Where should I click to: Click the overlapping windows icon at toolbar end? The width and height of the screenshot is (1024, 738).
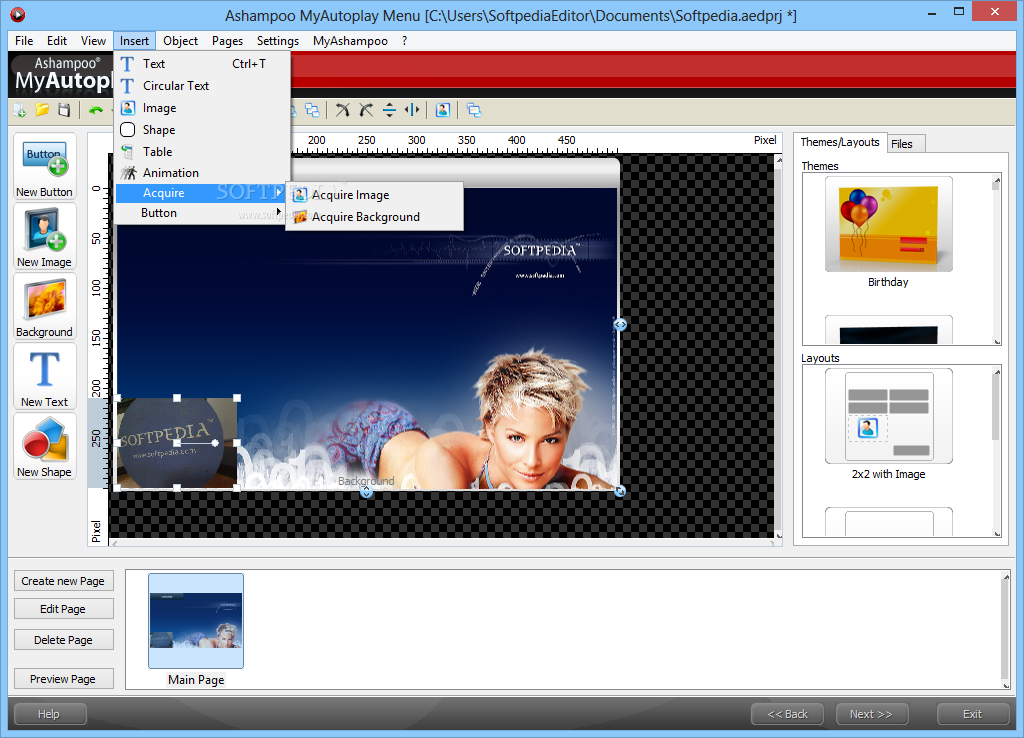coord(474,110)
